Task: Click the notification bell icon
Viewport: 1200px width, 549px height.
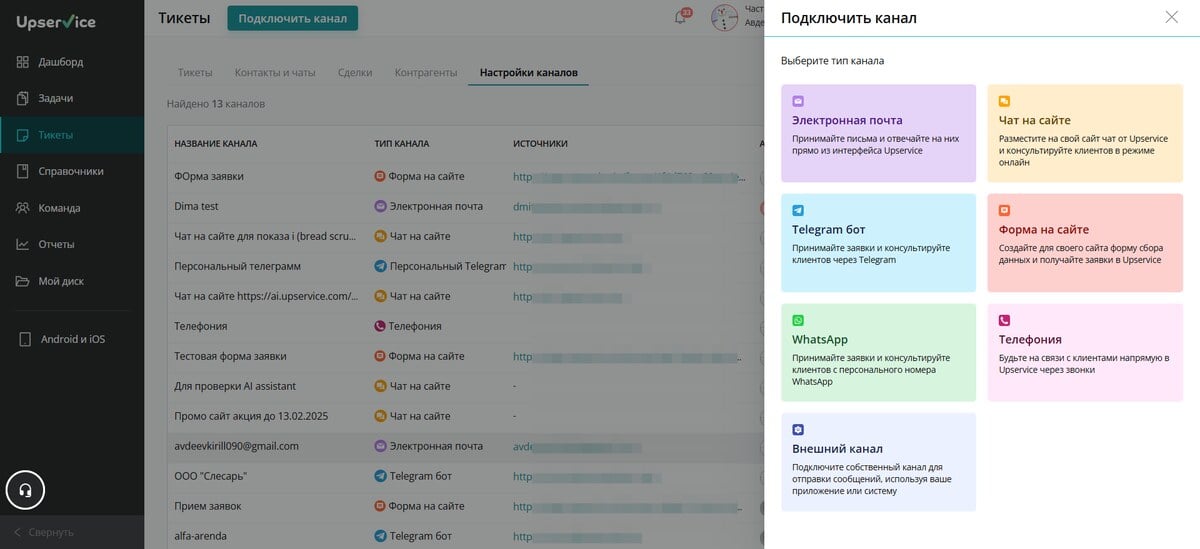Action: 681,18
